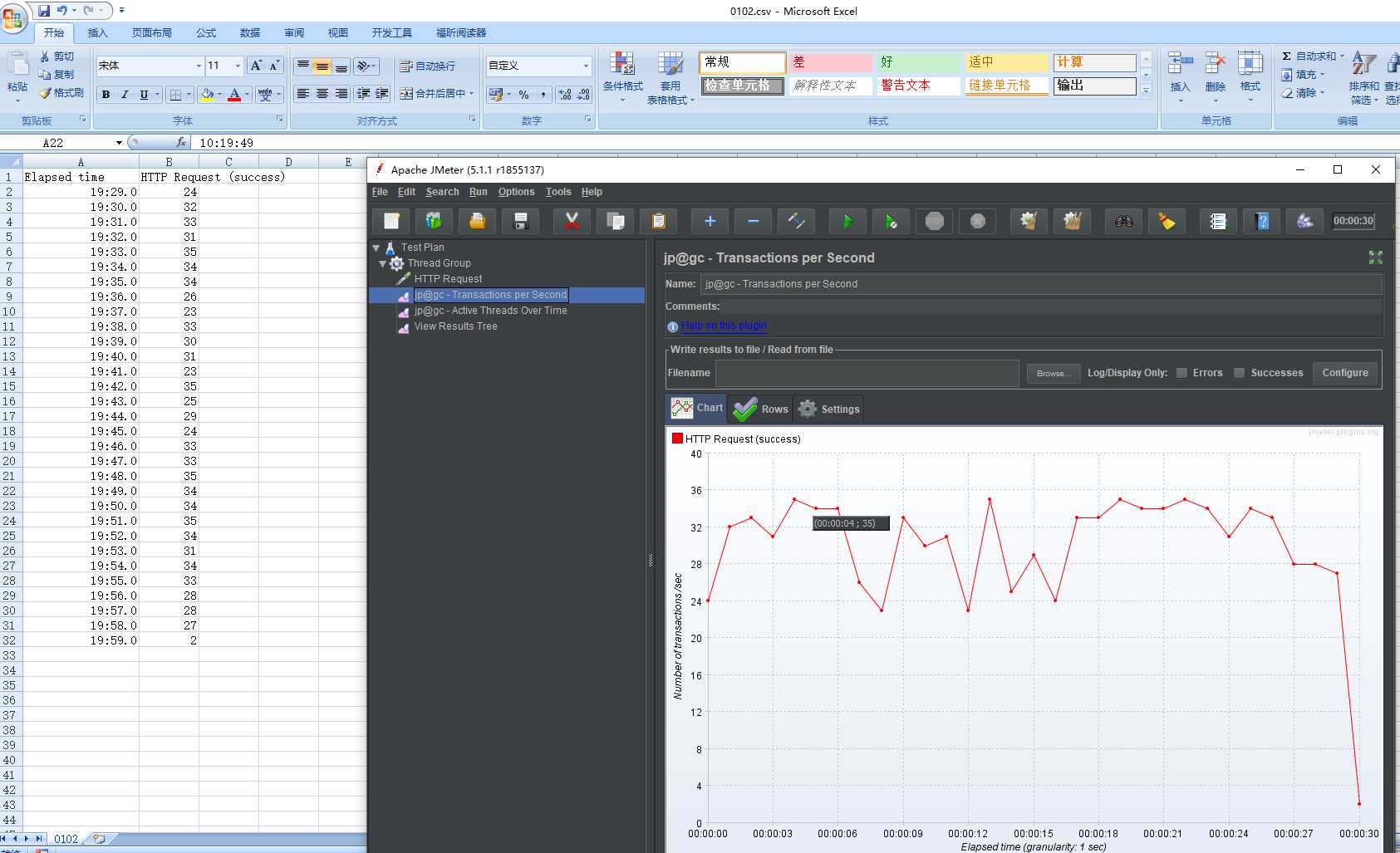Screen dimensions: 1400x853
Task: Open Excel number format dropdown
Action: 586,66
